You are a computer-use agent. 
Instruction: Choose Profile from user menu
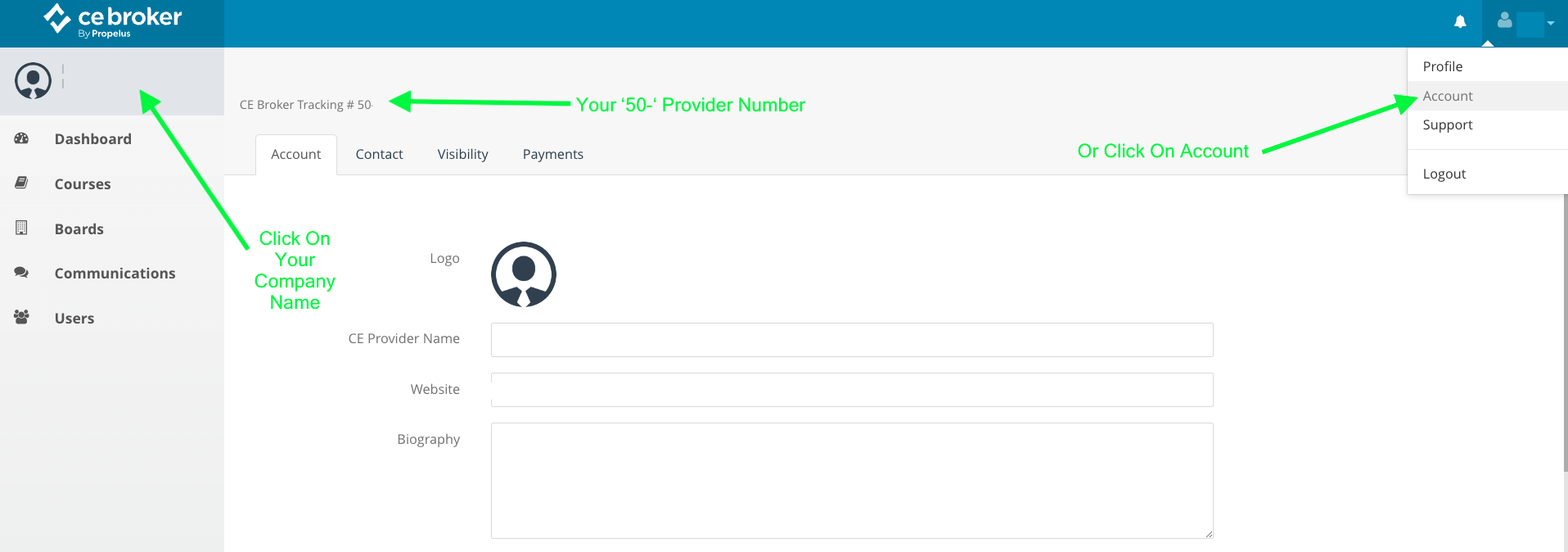tap(1487, 66)
